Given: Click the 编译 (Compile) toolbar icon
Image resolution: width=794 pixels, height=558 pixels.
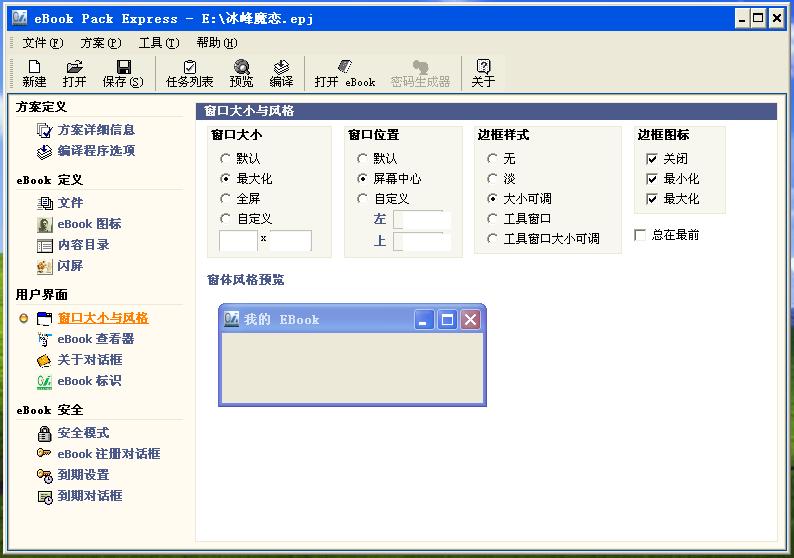Looking at the screenshot, I should (x=281, y=66).
